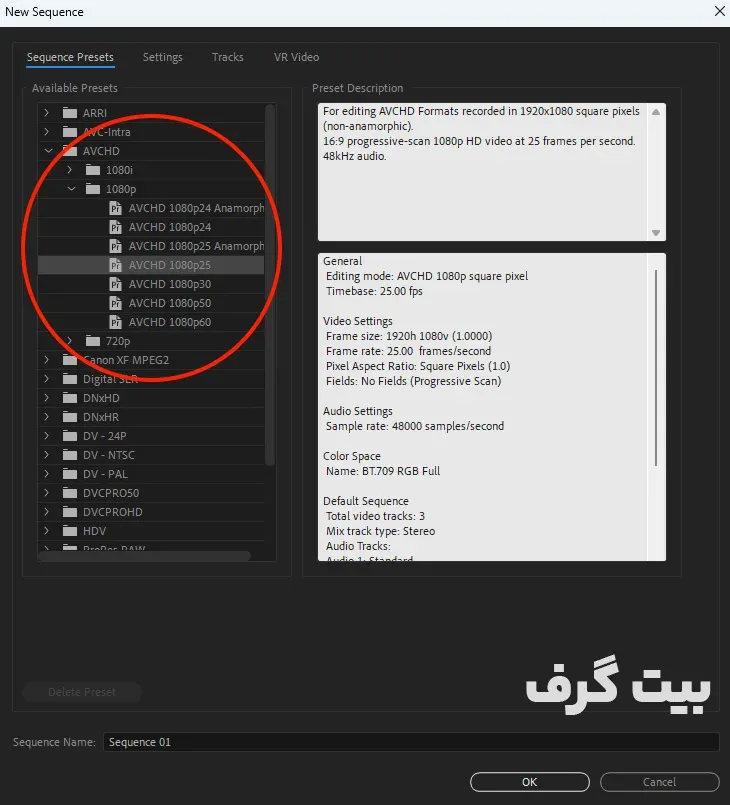Click AVCHD 1080p24 Anamorphic preset icon
This screenshot has height=805, width=730.
pyautogui.click(x=116, y=208)
